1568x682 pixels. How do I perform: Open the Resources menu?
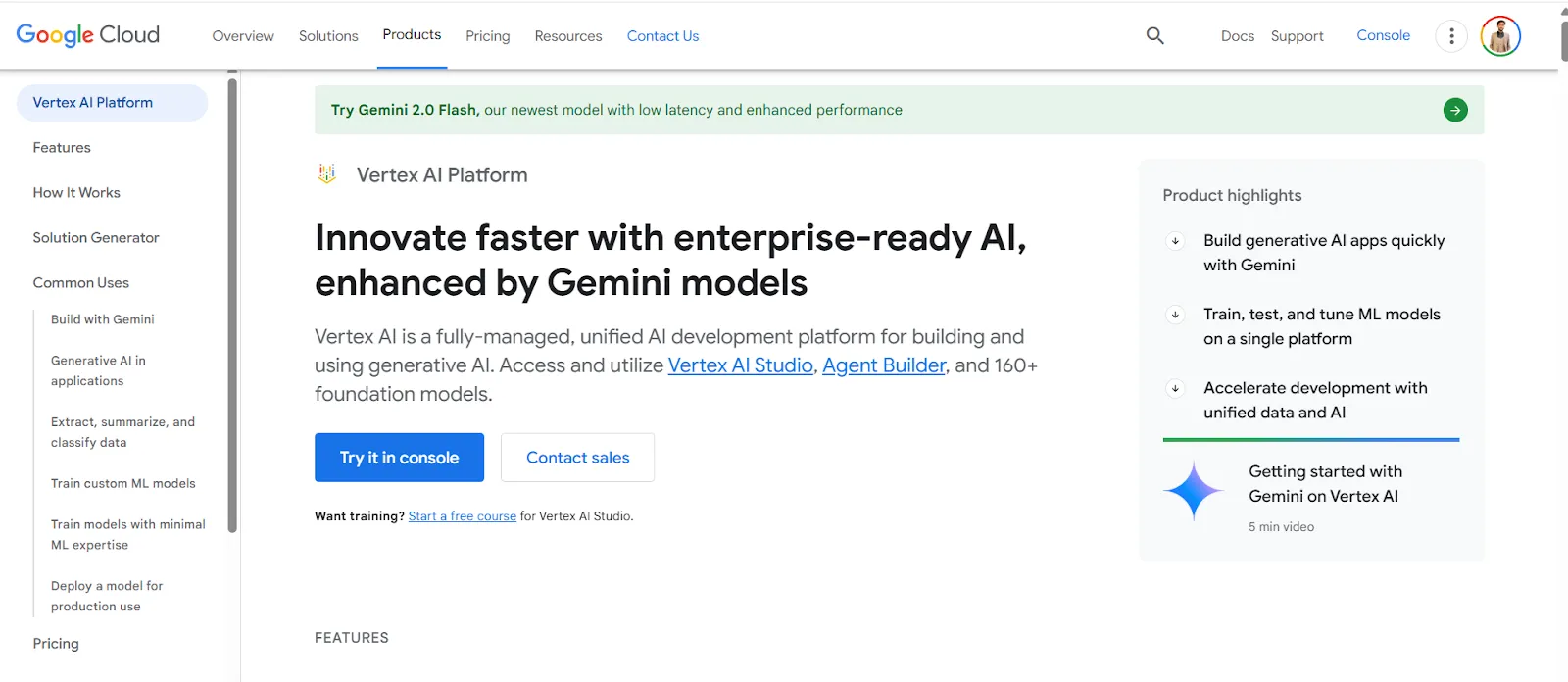click(x=568, y=36)
